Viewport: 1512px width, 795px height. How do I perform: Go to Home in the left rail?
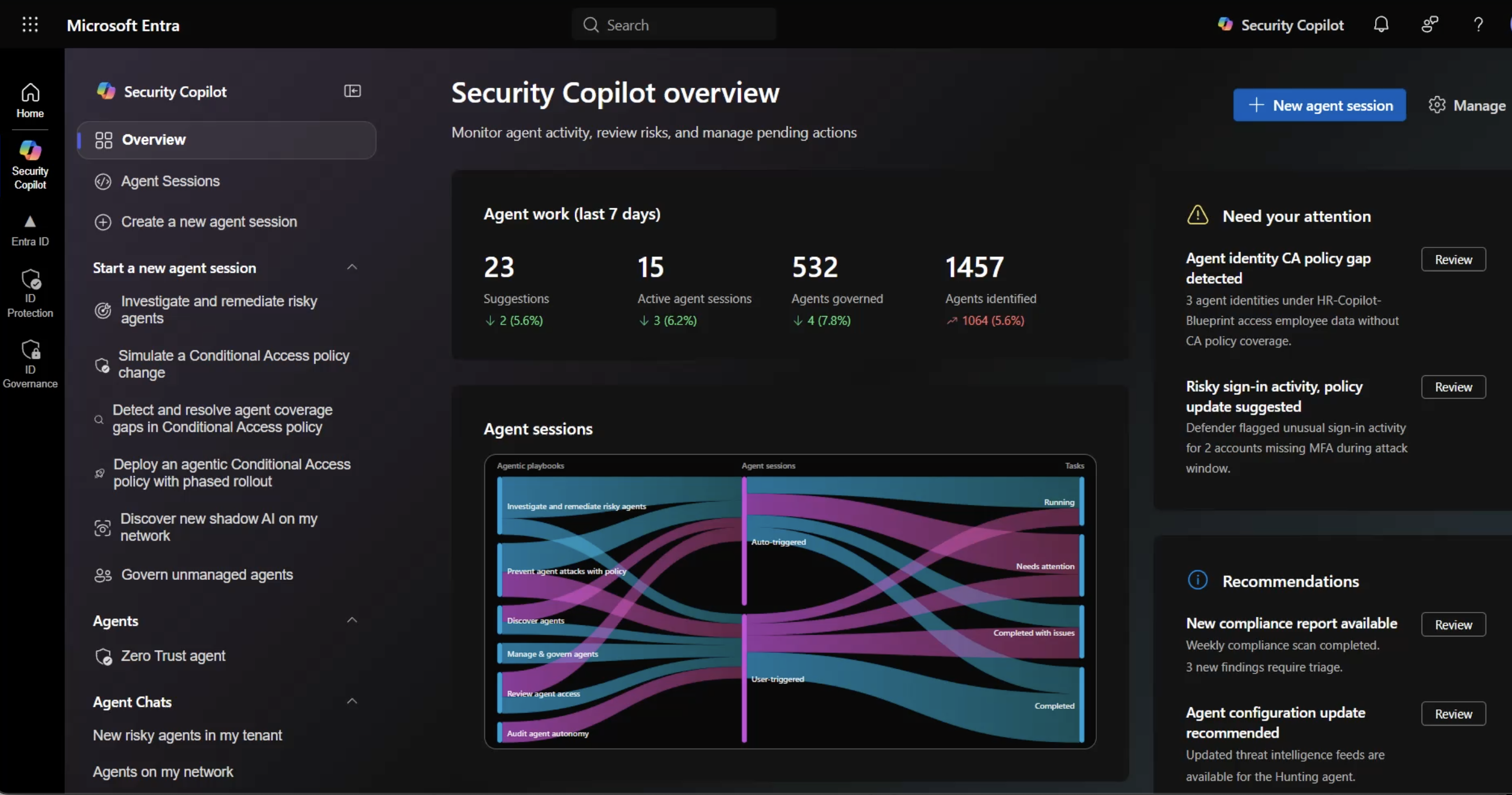[30, 101]
